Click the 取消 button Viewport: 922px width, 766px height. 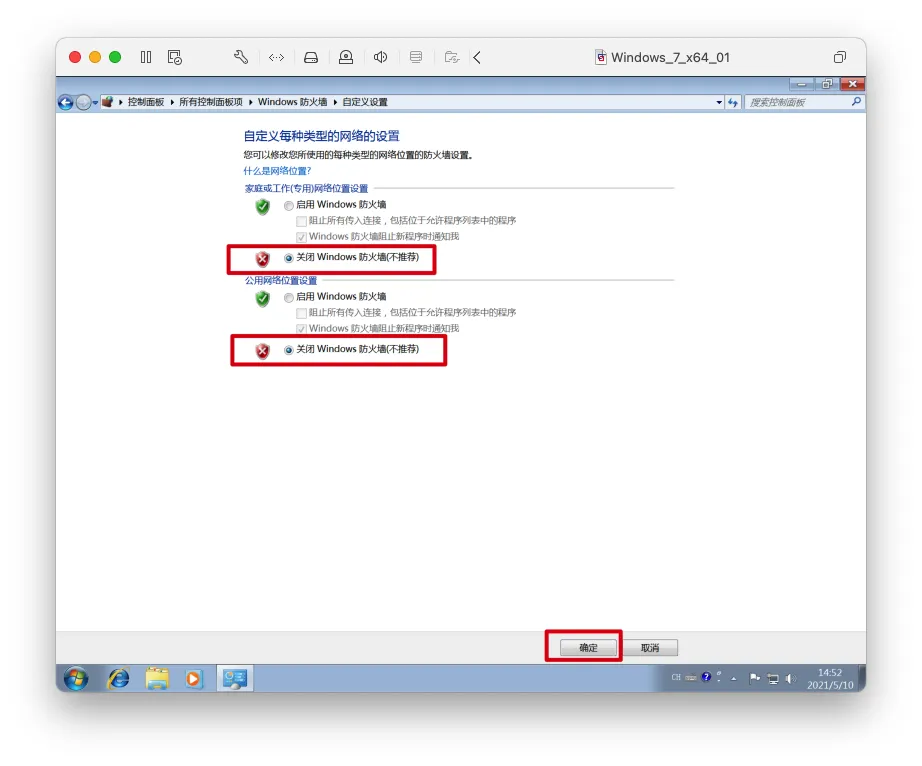point(650,648)
